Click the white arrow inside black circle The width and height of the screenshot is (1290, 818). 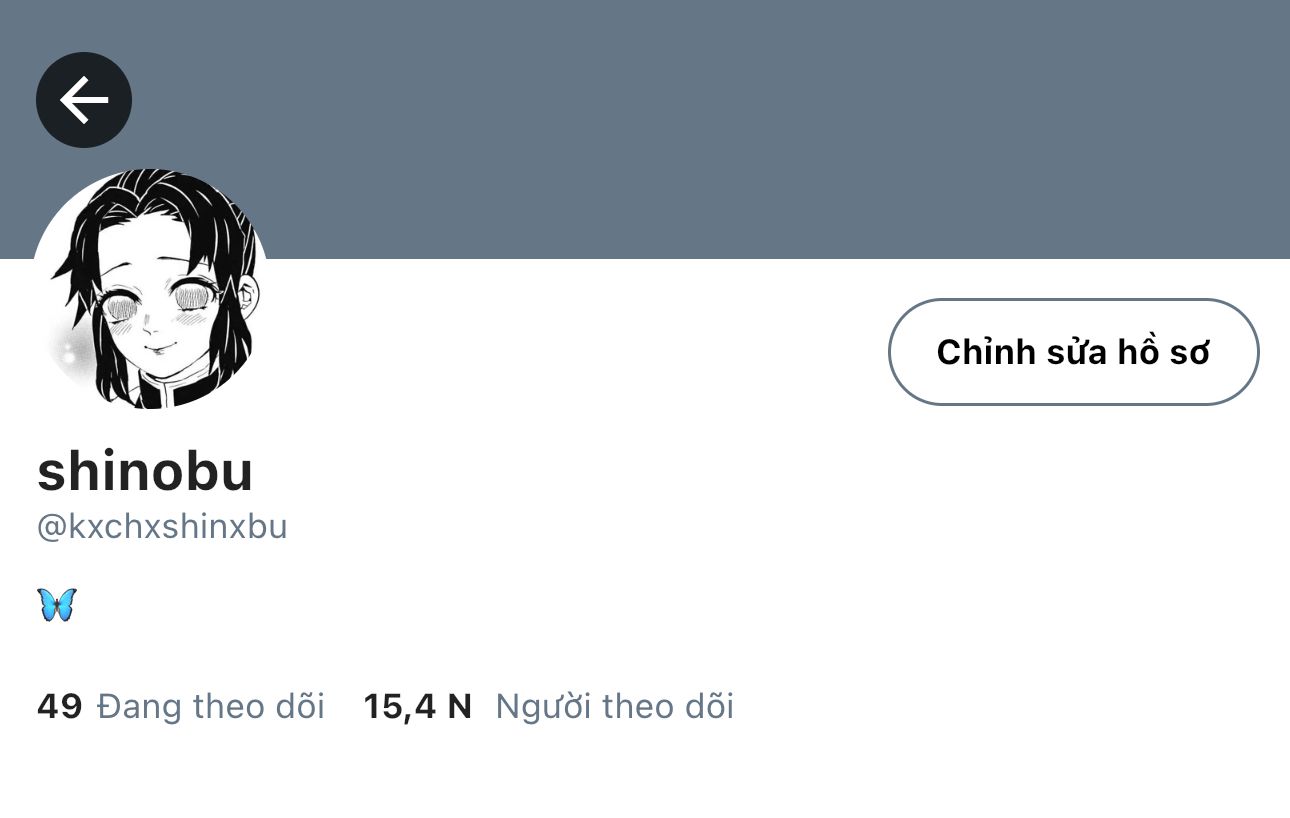[84, 100]
